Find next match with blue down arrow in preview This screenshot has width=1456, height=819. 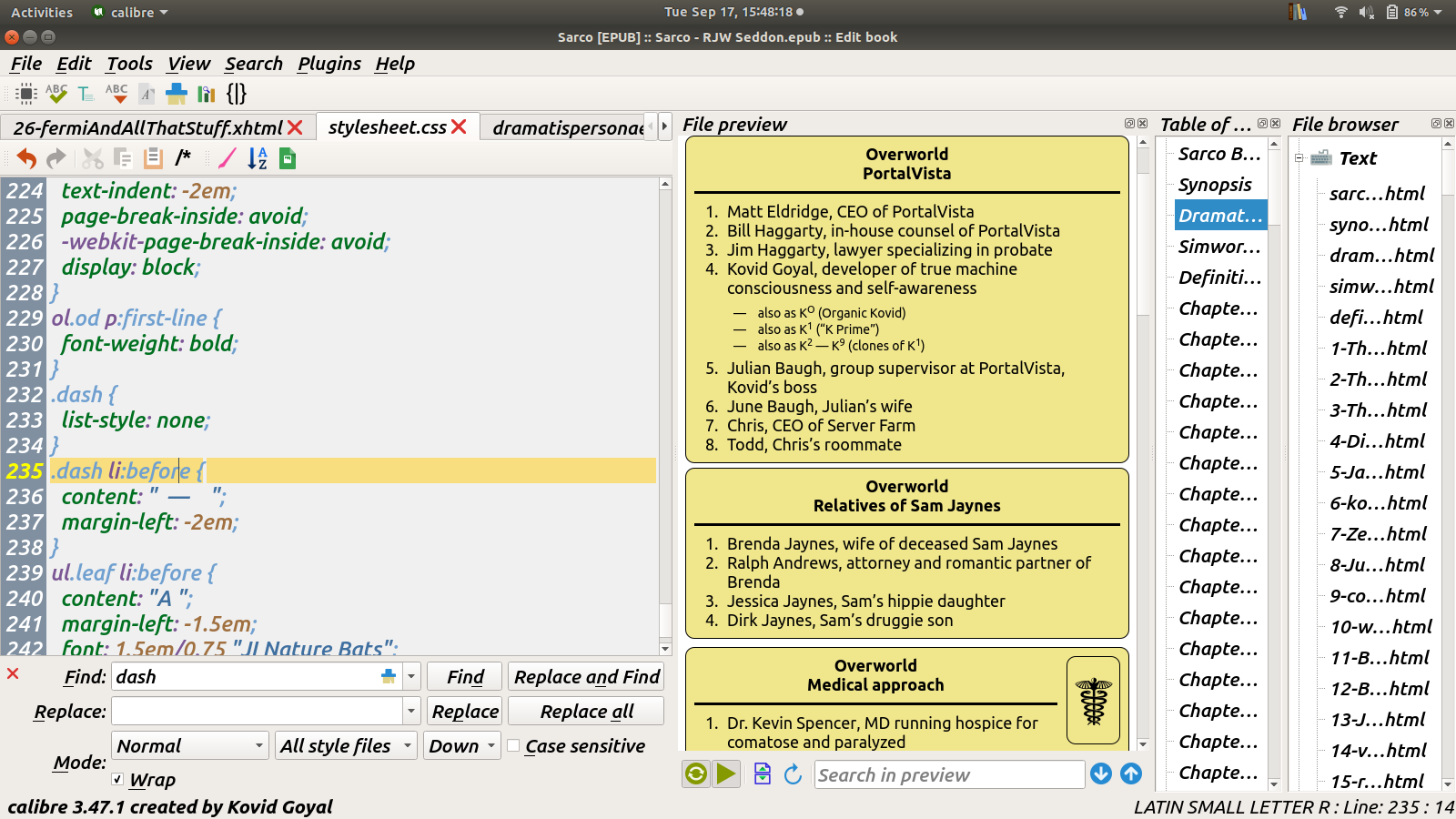[x=1101, y=773]
